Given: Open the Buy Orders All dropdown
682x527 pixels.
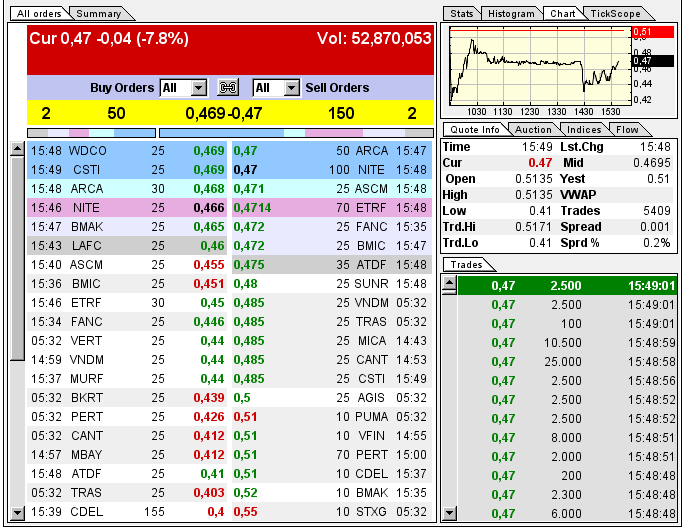Looking at the screenshot, I should click(184, 88).
